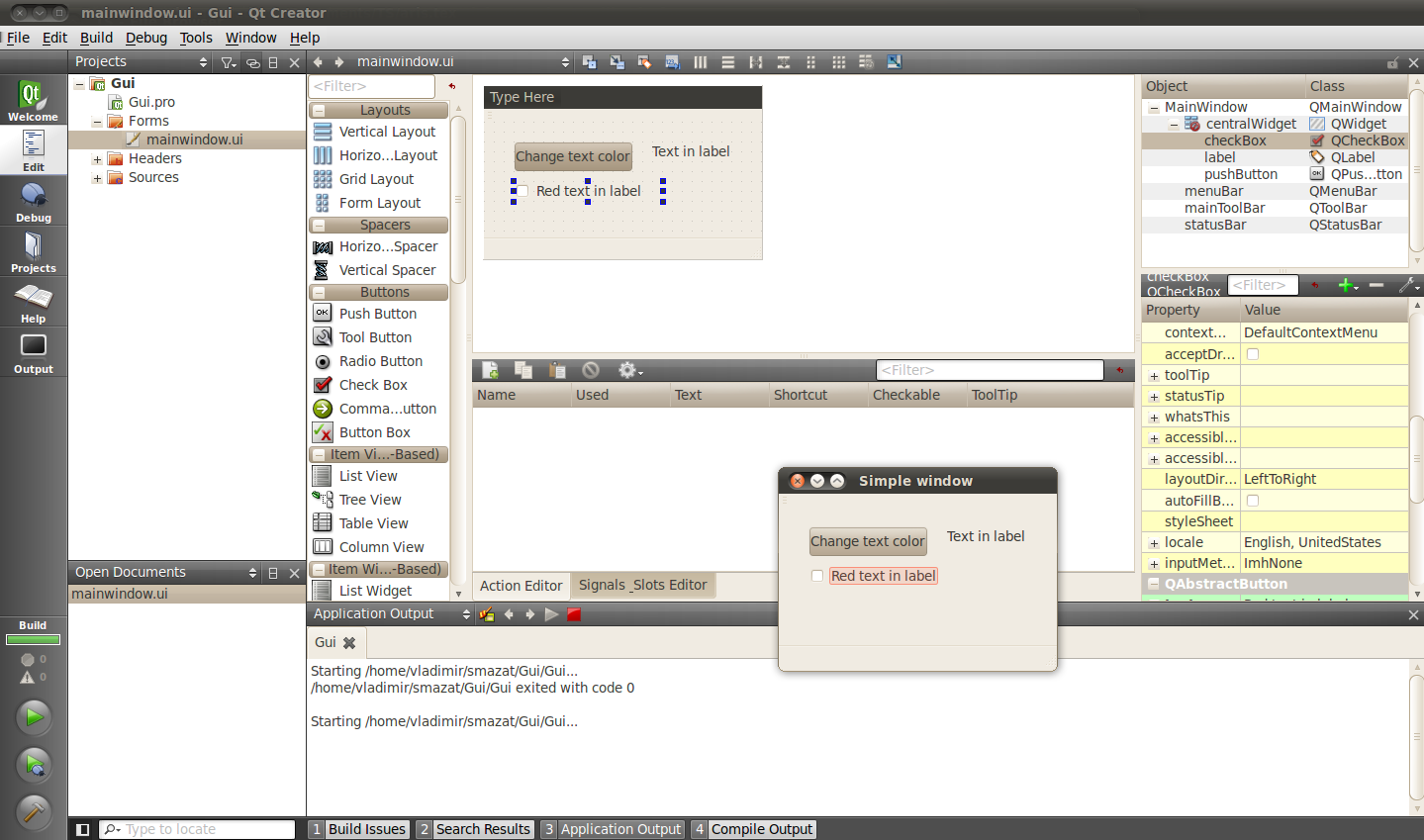This screenshot has height=840, width=1424.
Task: Toggle acceptDrops property checkbox
Action: (1253, 354)
